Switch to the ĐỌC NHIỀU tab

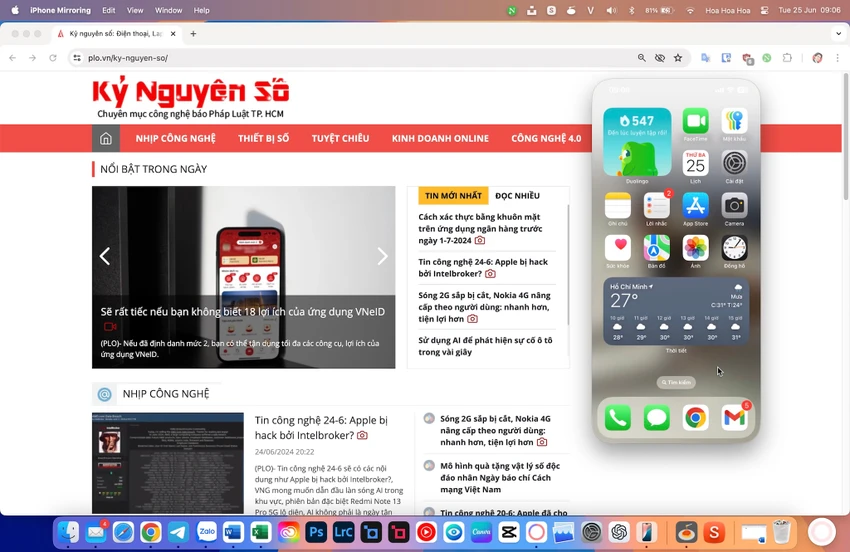coord(518,196)
